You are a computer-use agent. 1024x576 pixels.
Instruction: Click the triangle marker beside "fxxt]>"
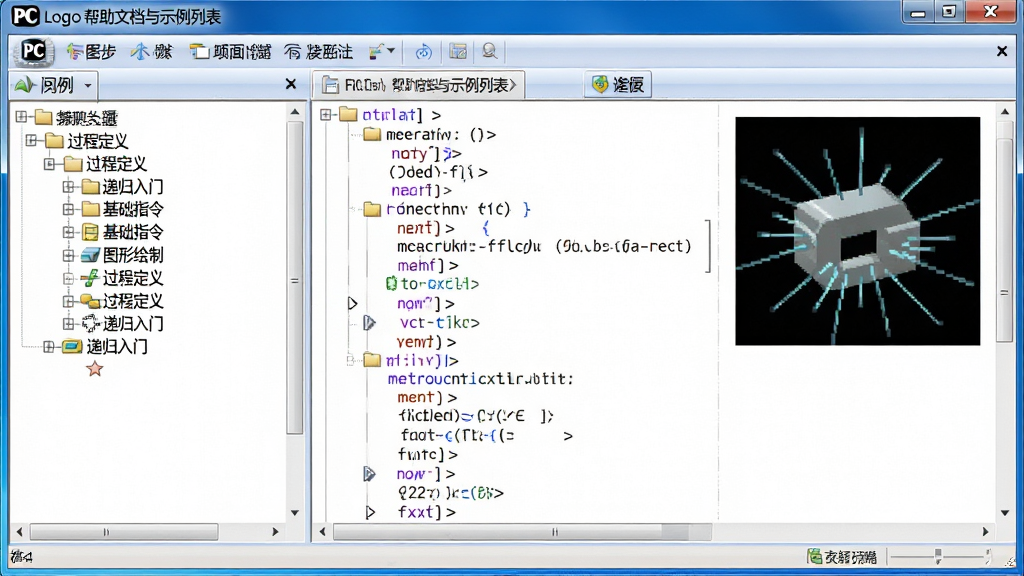pos(370,513)
